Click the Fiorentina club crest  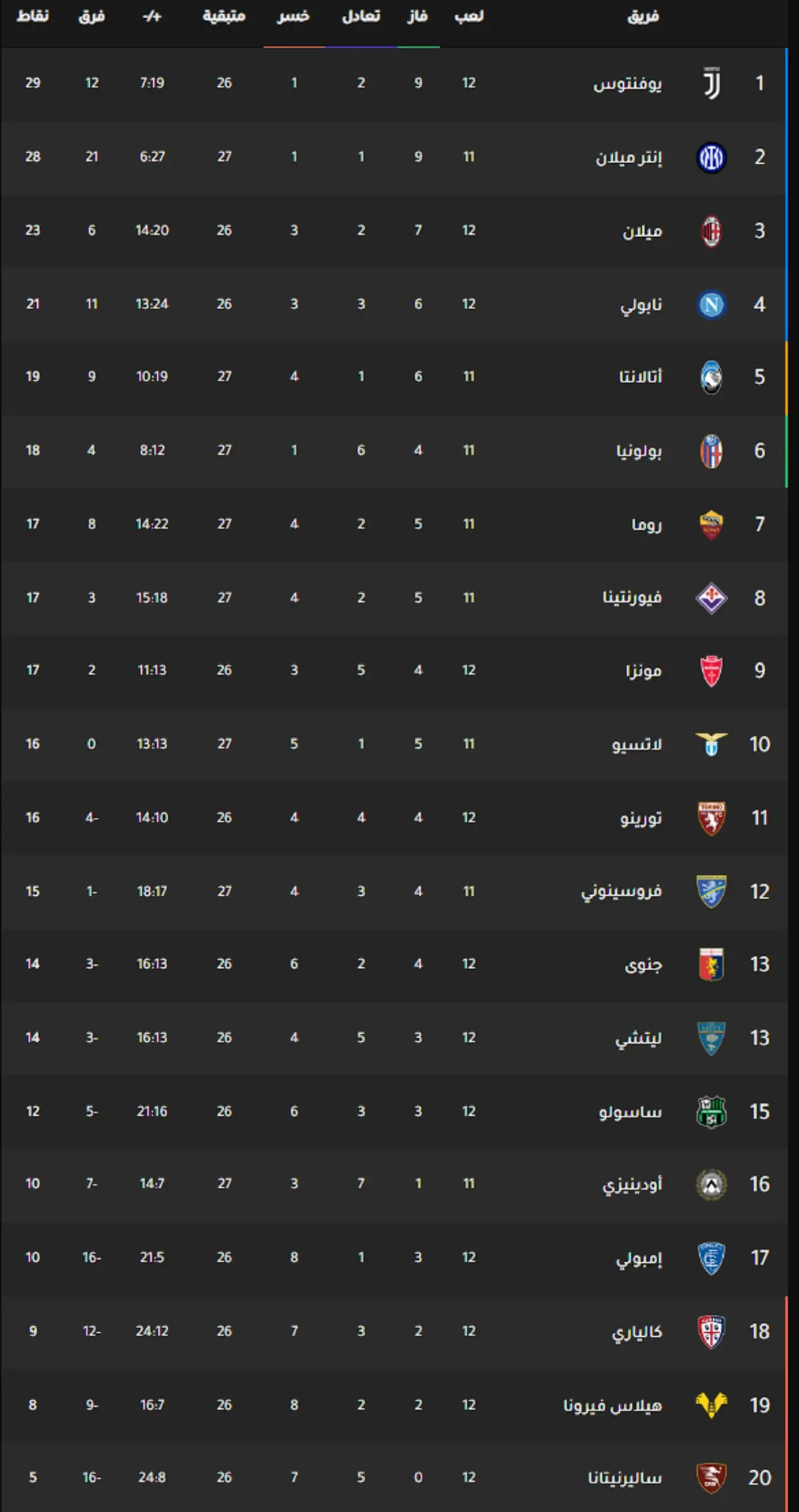tap(711, 598)
